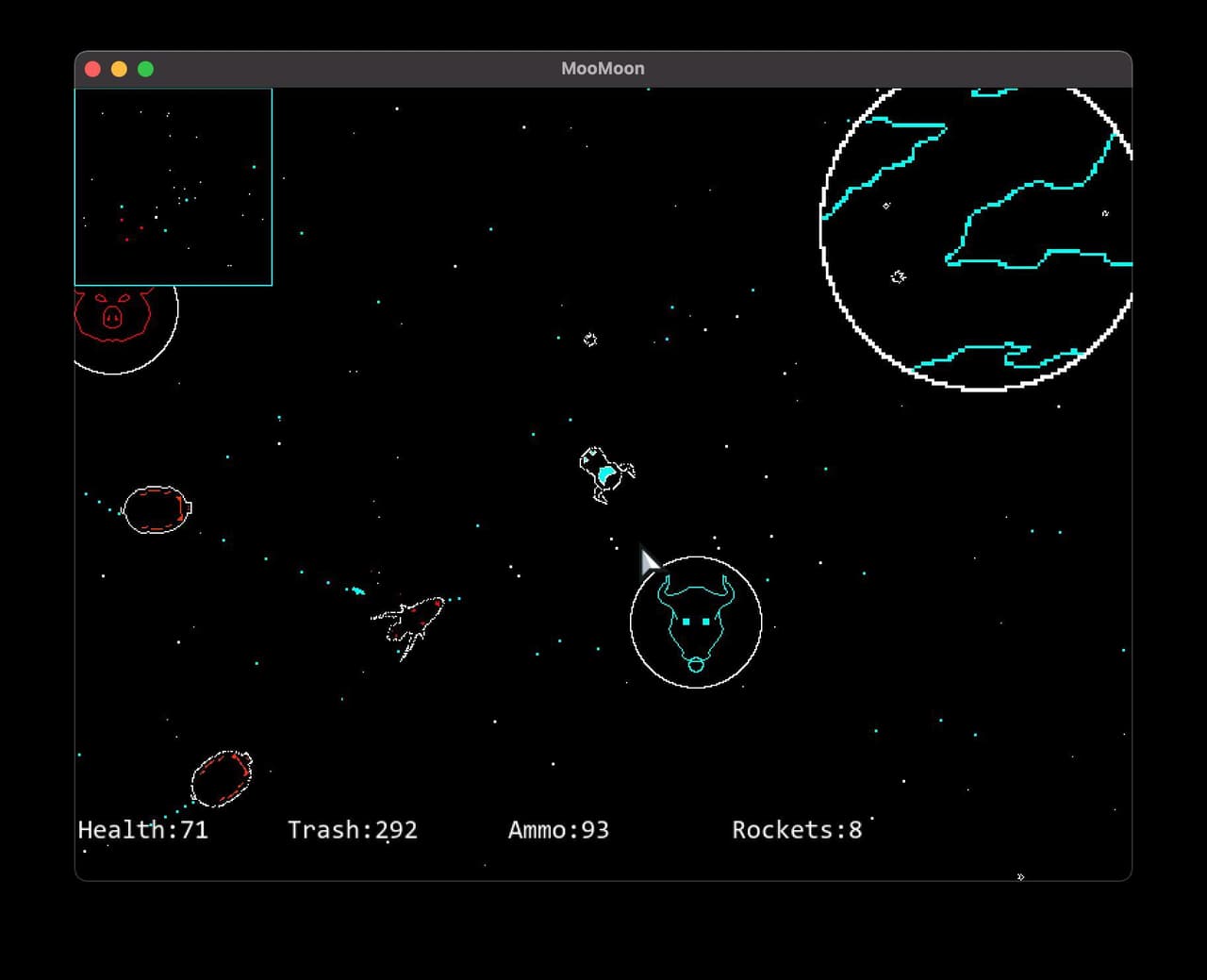The image size is (1207, 980).
Task: Click the MooMoon window title
Action: [603, 69]
